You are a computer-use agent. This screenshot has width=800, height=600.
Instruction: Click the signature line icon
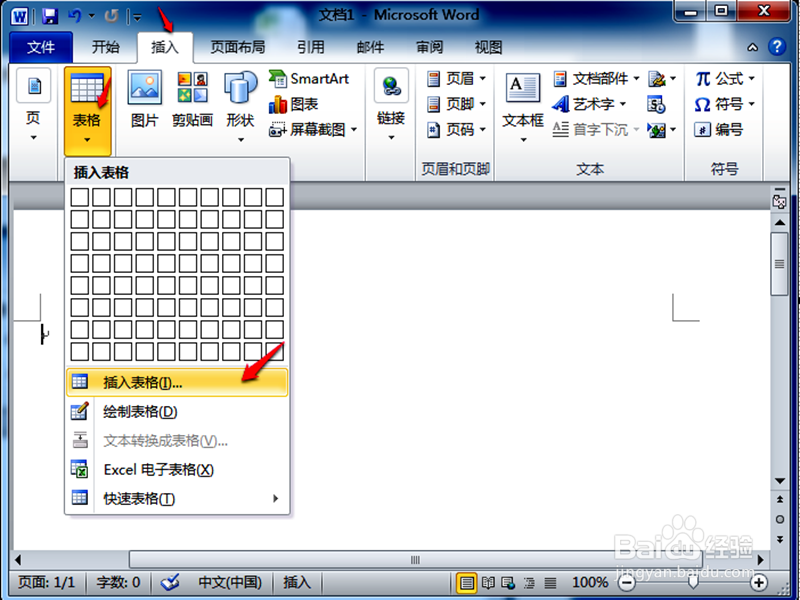662,79
